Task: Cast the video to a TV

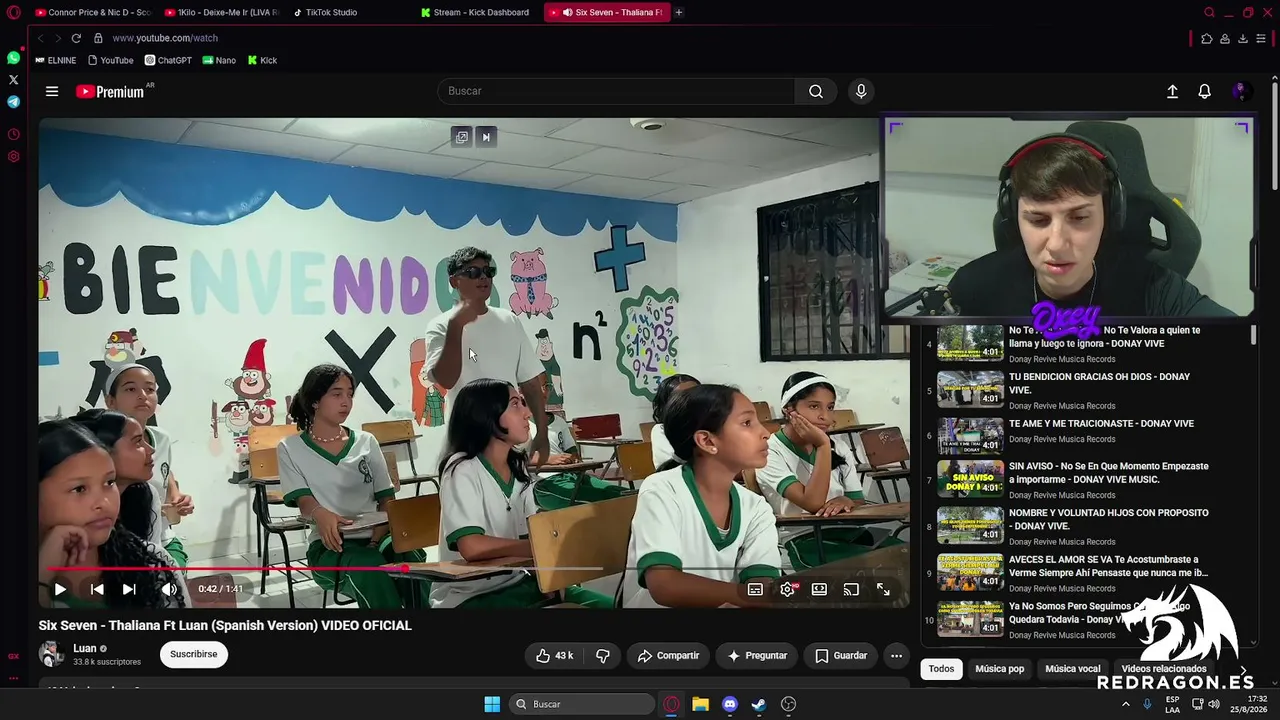Action: click(x=851, y=590)
